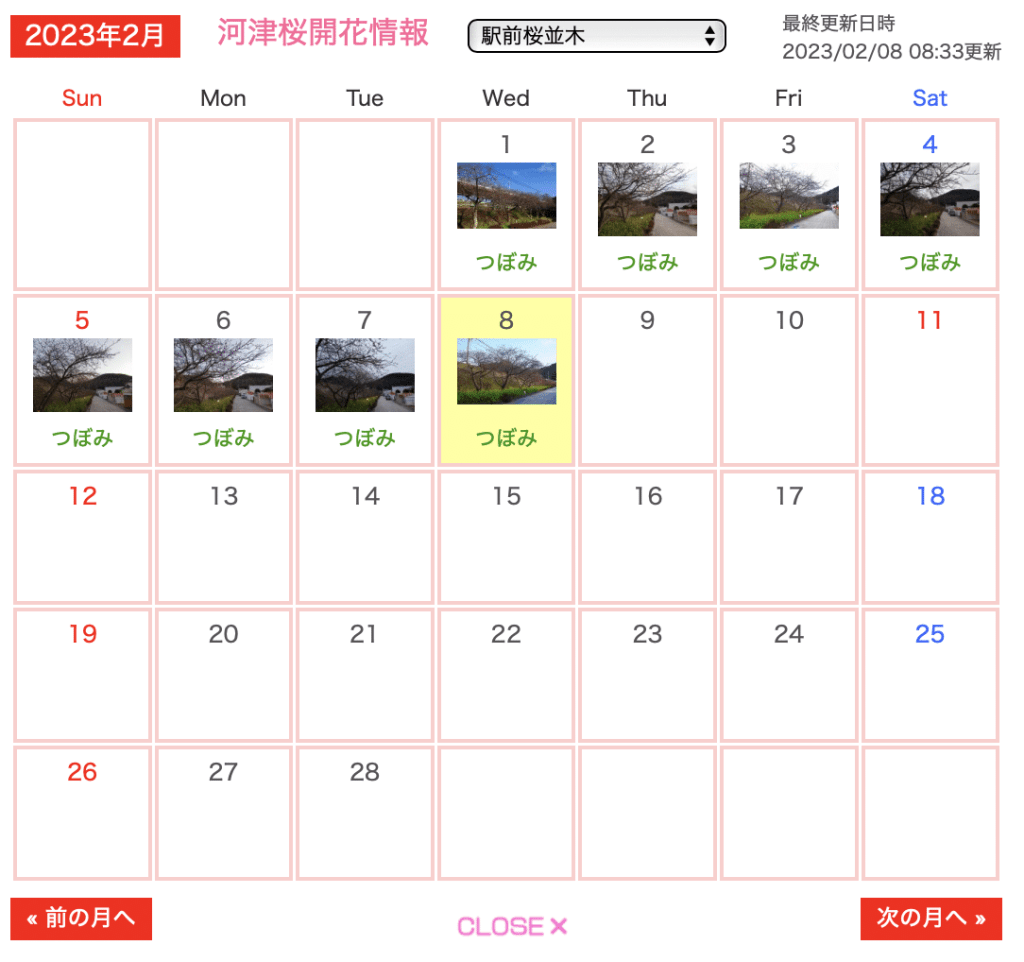The height and width of the screenshot is (962, 1024).
Task: Click the 2023年2月 month label
Action: (x=95, y=36)
